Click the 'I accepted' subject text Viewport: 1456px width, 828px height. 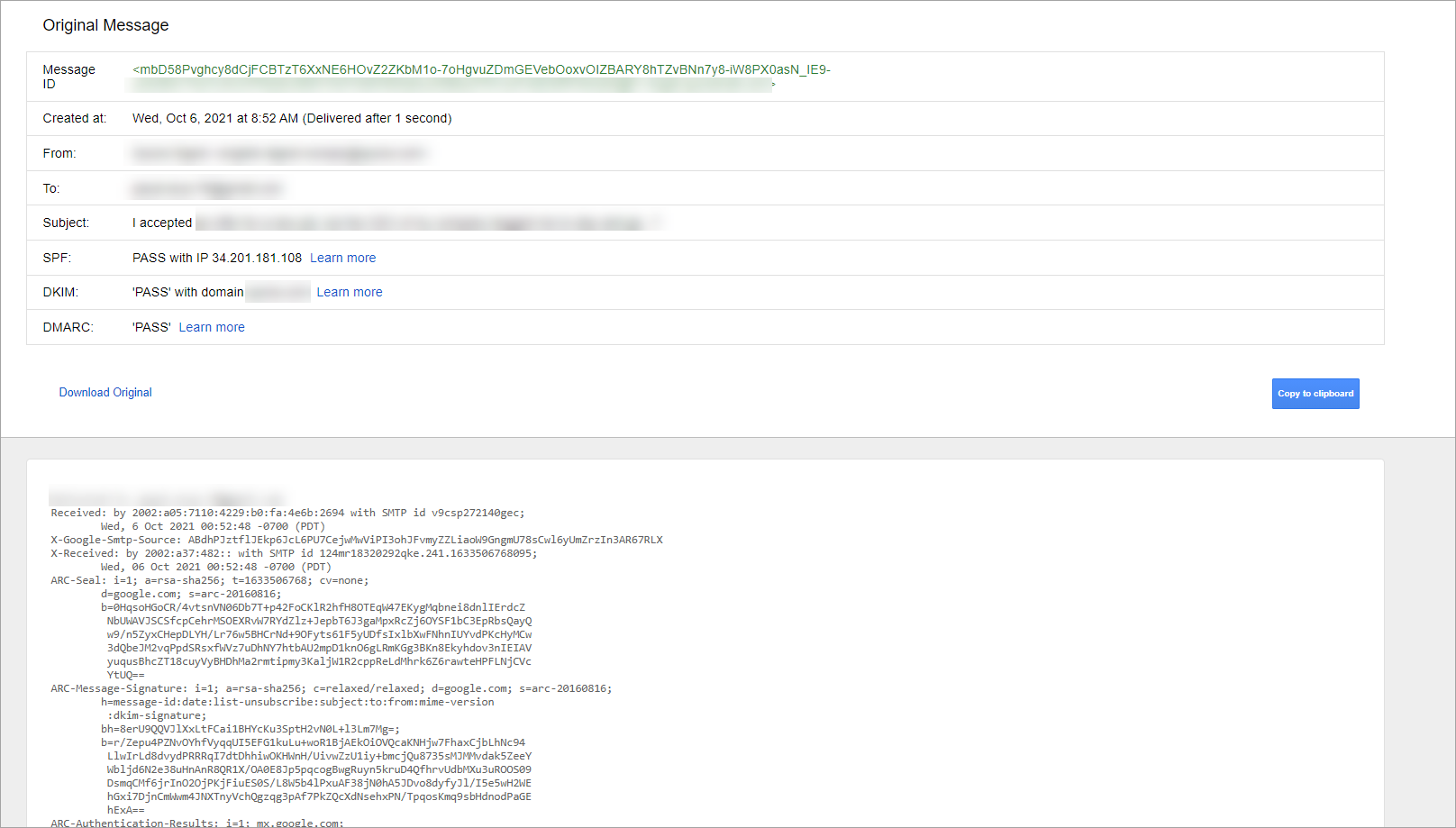coord(162,223)
